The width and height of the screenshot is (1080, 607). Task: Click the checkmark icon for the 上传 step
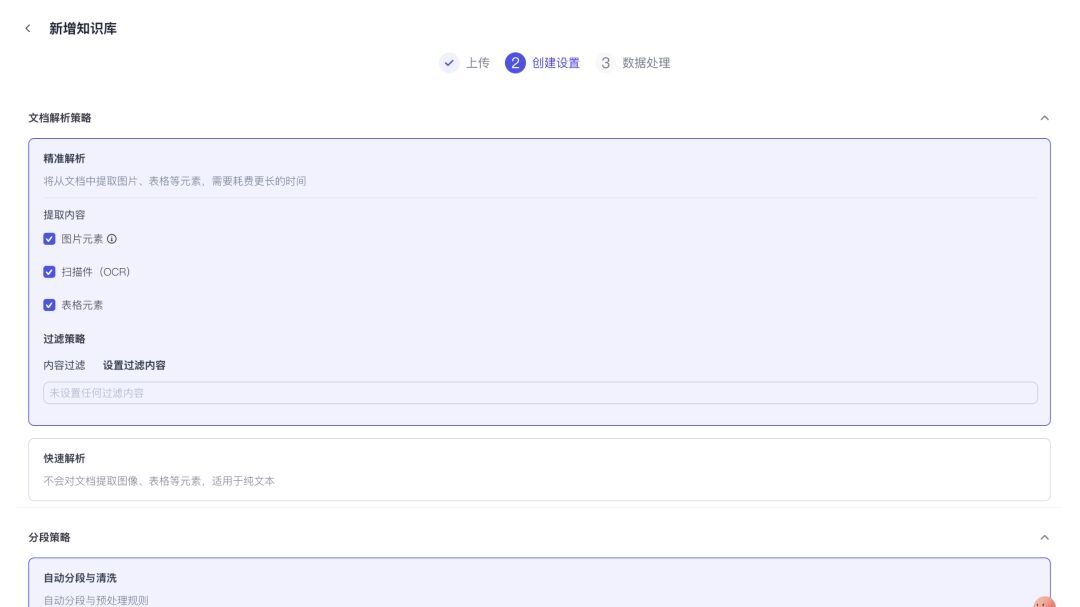pyautogui.click(x=449, y=63)
